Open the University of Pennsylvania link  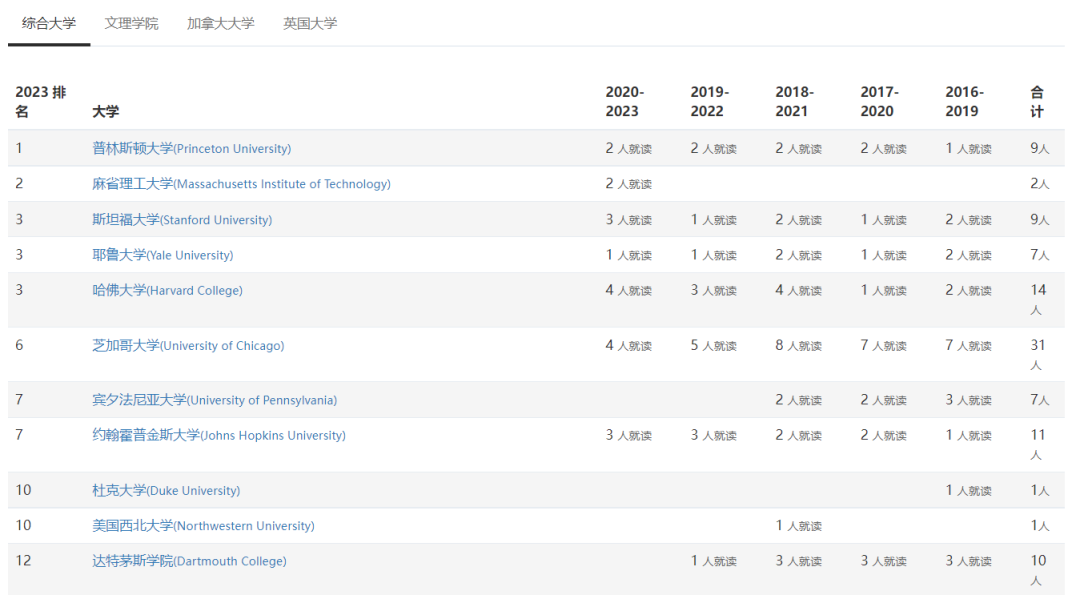click(215, 399)
